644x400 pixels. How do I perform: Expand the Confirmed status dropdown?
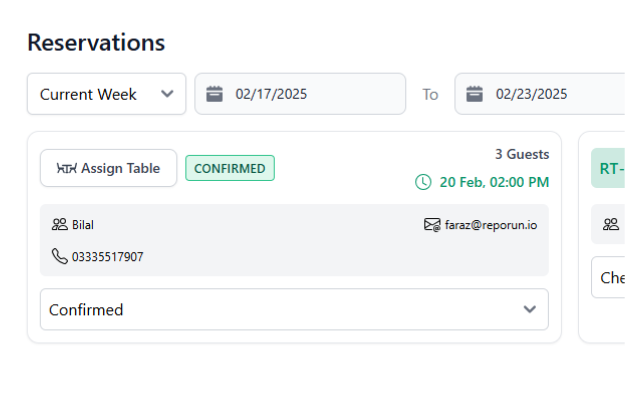(x=294, y=309)
